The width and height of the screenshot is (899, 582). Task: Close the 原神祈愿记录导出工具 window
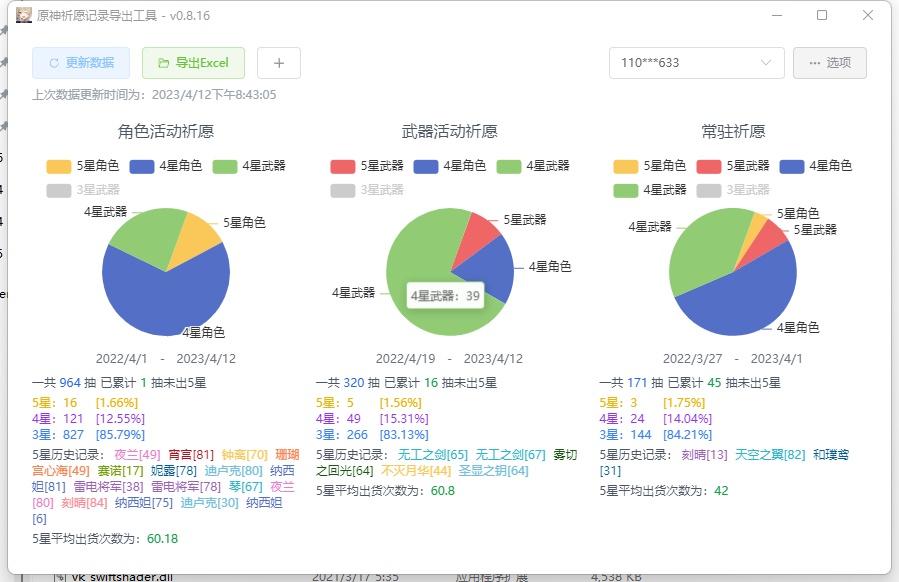867,15
